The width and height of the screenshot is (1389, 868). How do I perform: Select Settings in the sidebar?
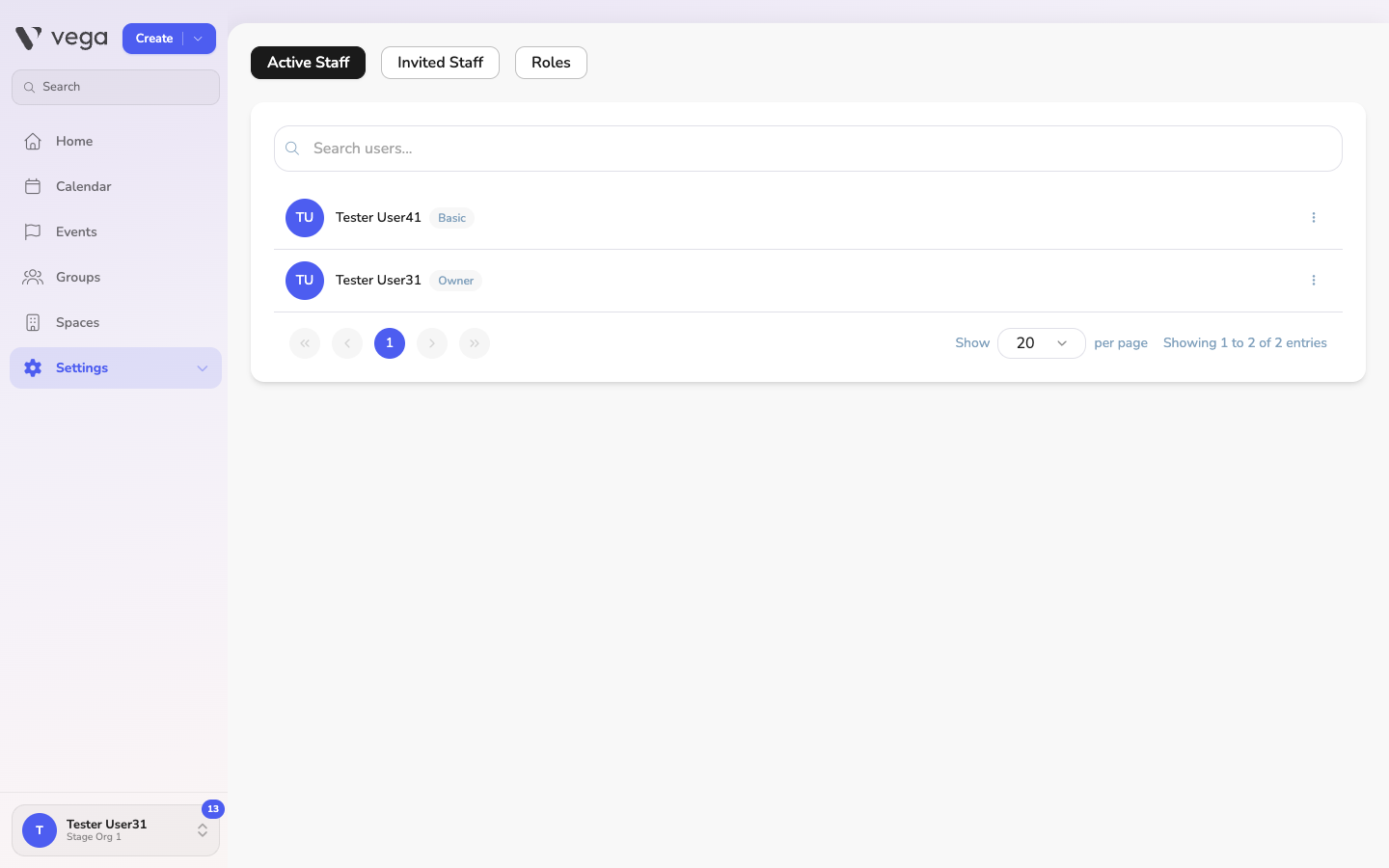116,368
